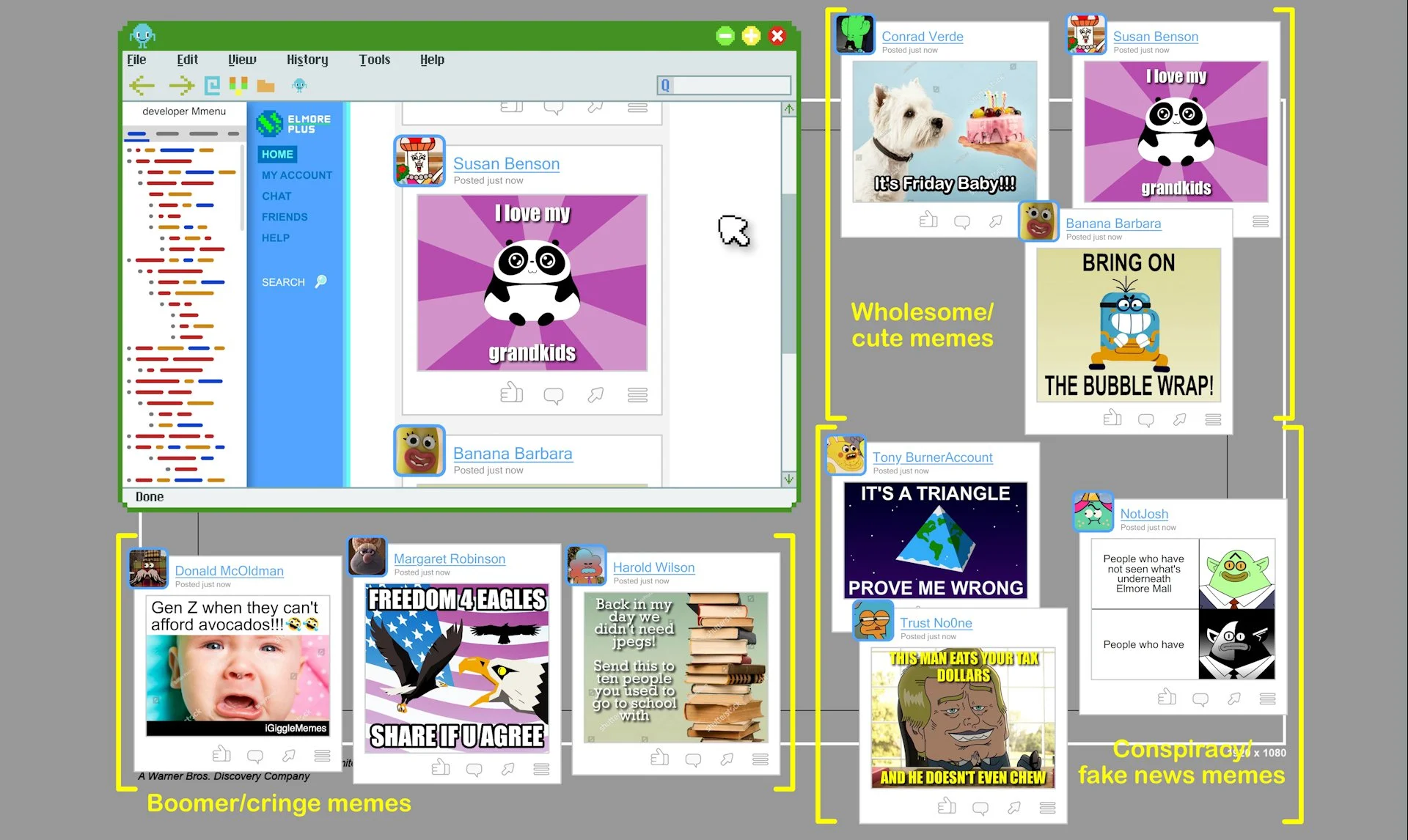The height and width of the screenshot is (840, 1408).
Task: Open the orange folder toolbar icon
Action: [265, 86]
